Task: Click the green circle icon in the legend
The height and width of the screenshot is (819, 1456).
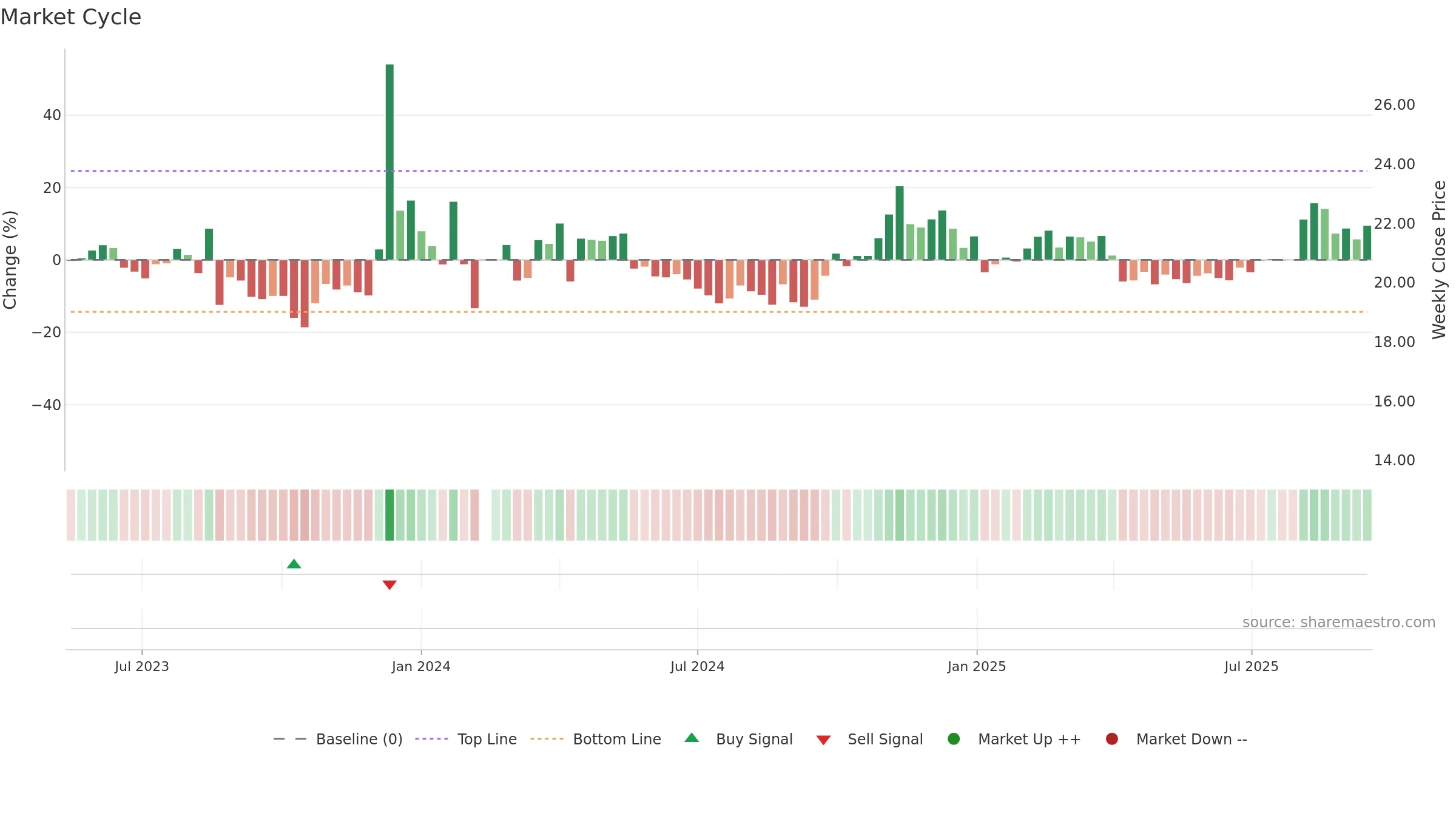Action: 954,739
